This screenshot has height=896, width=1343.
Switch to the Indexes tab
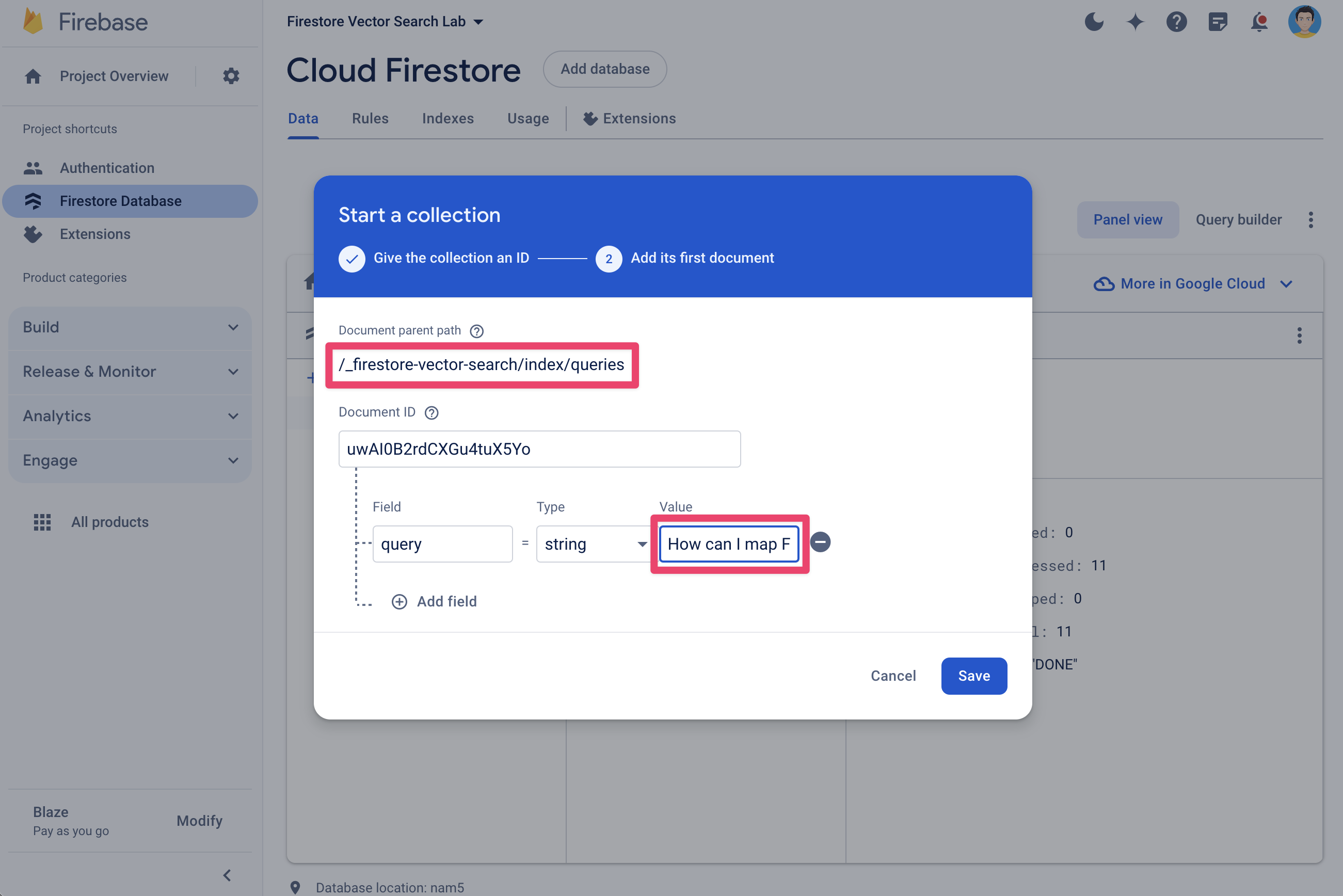[448, 118]
